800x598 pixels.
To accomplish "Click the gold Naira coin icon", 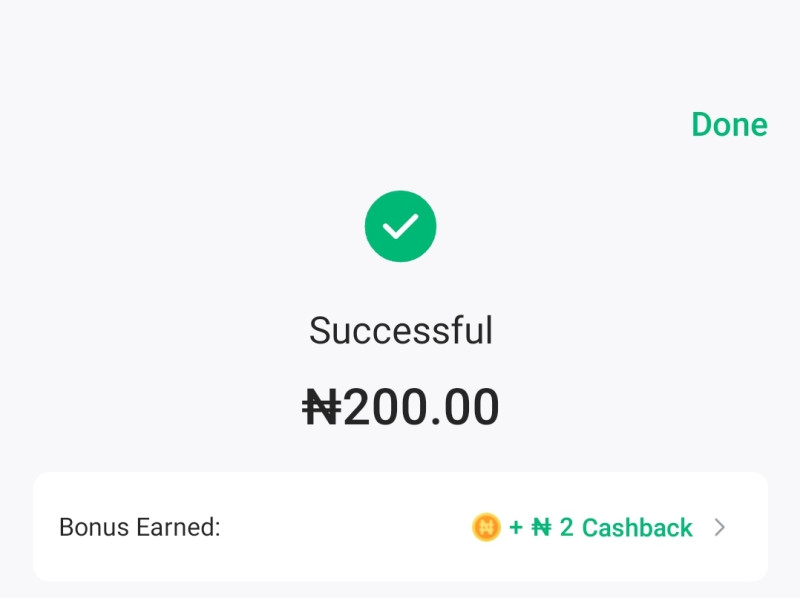I will [486, 527].
